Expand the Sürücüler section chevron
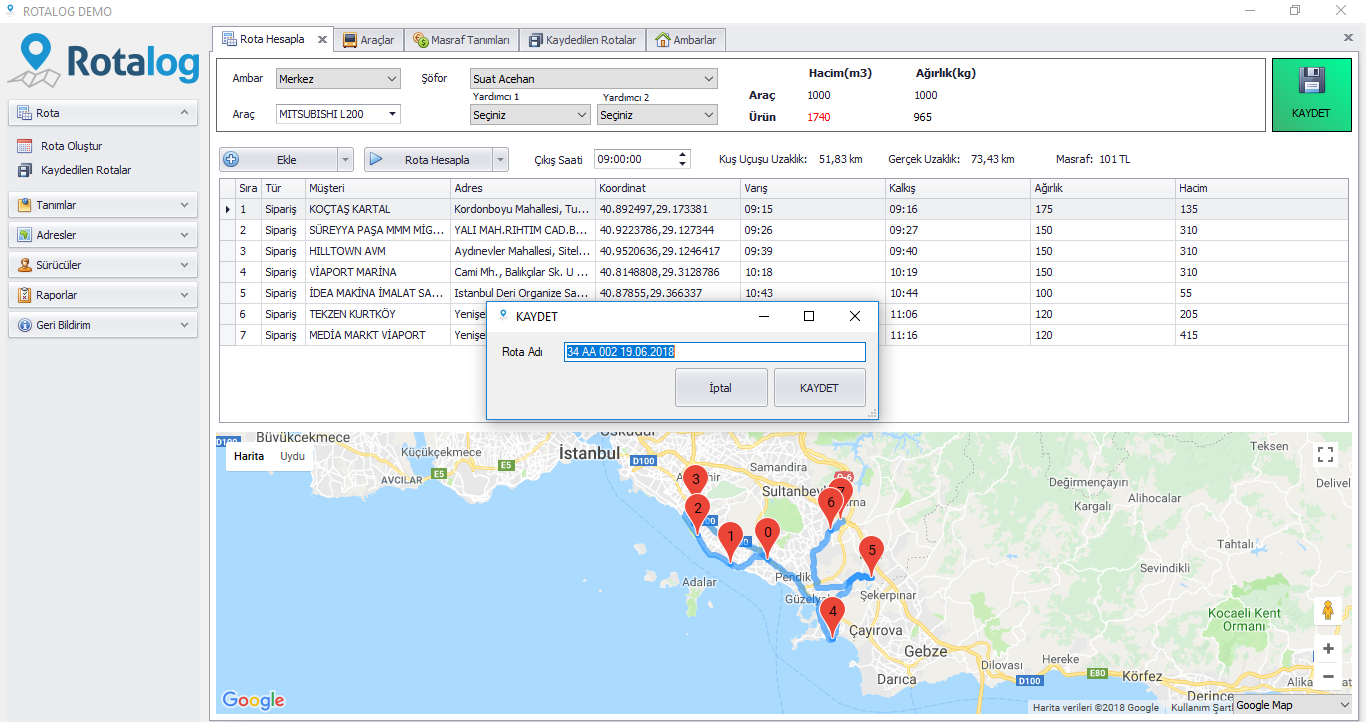 tap(184, 265)
